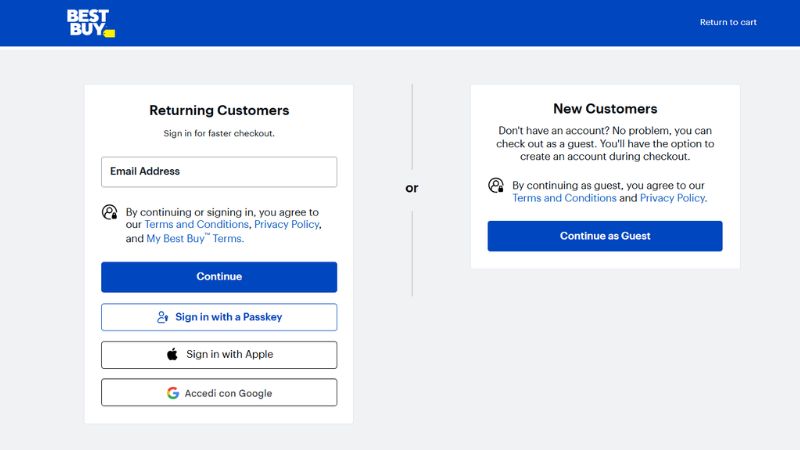Click privacy lock icon under New Customers
800x450 pixels.
(496, 185)
